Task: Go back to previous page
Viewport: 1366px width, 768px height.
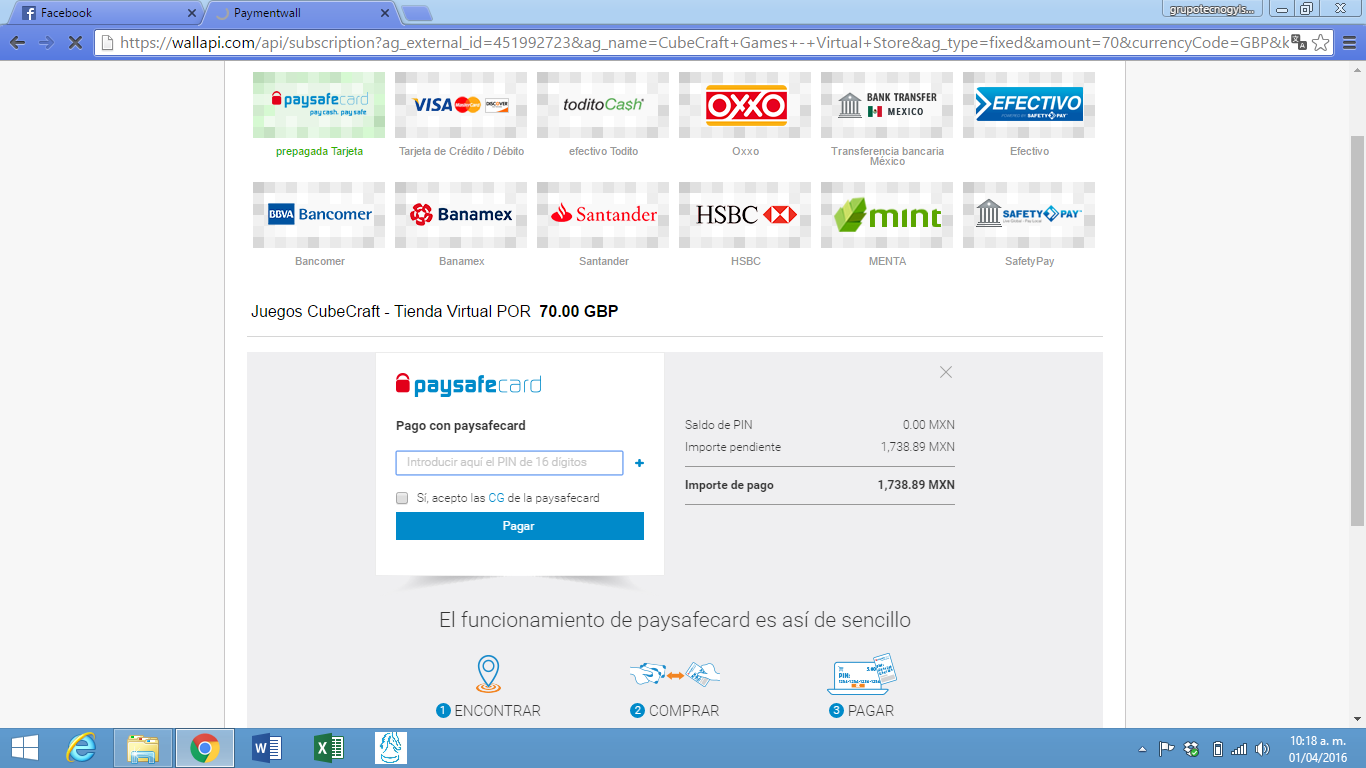Action: (x=17, y=43)
